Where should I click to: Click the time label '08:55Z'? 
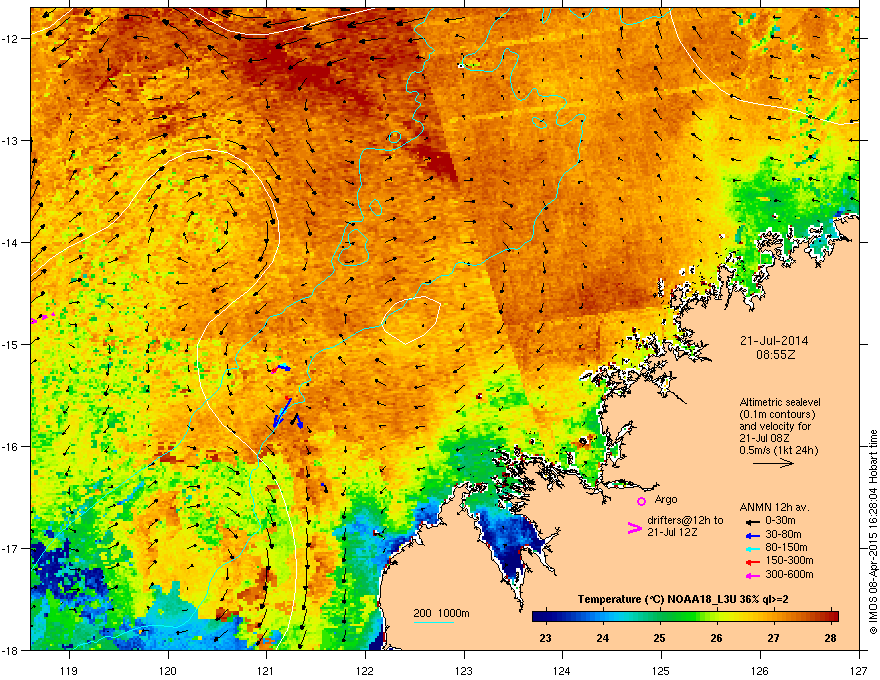[x=776, y=355]
